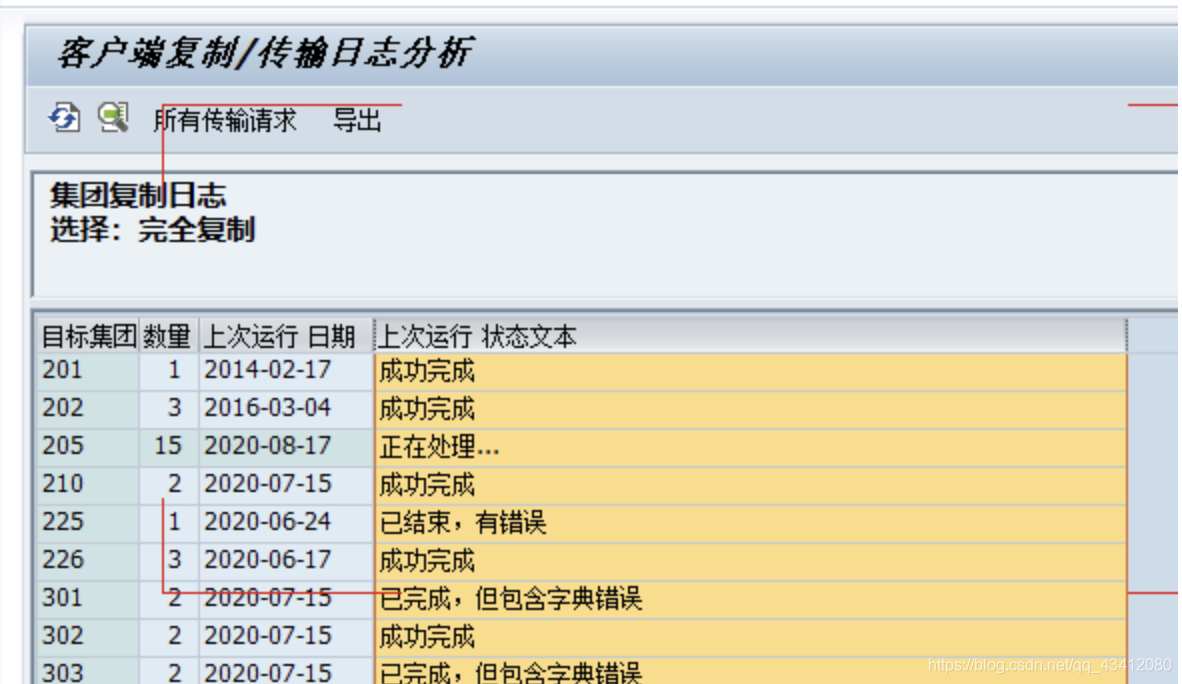Click 成功完成 status in row 302
Screen dimensions: 1182x684
click(750, 636)
